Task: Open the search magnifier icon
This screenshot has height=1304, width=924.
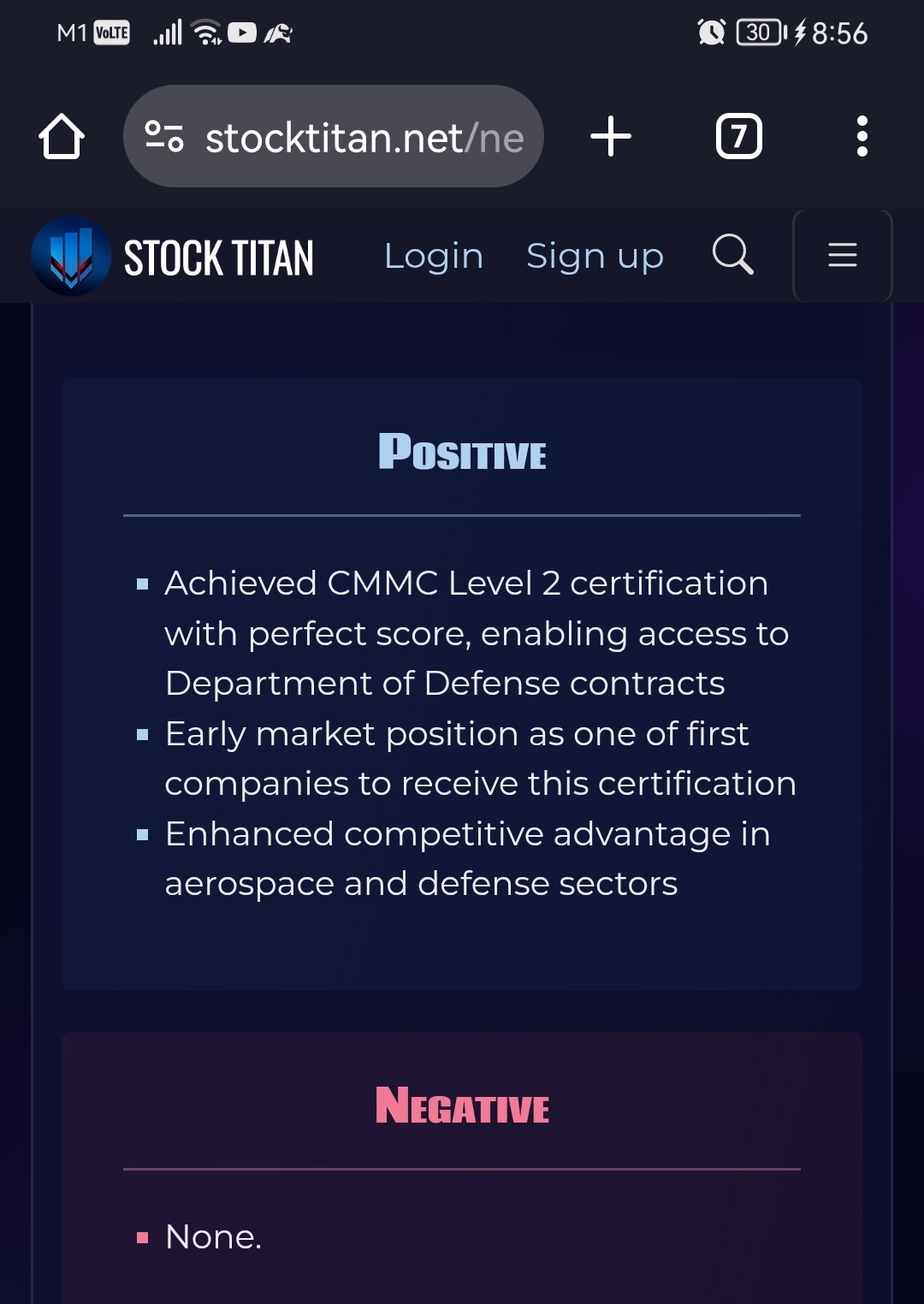Action: [x=733, y=254]
